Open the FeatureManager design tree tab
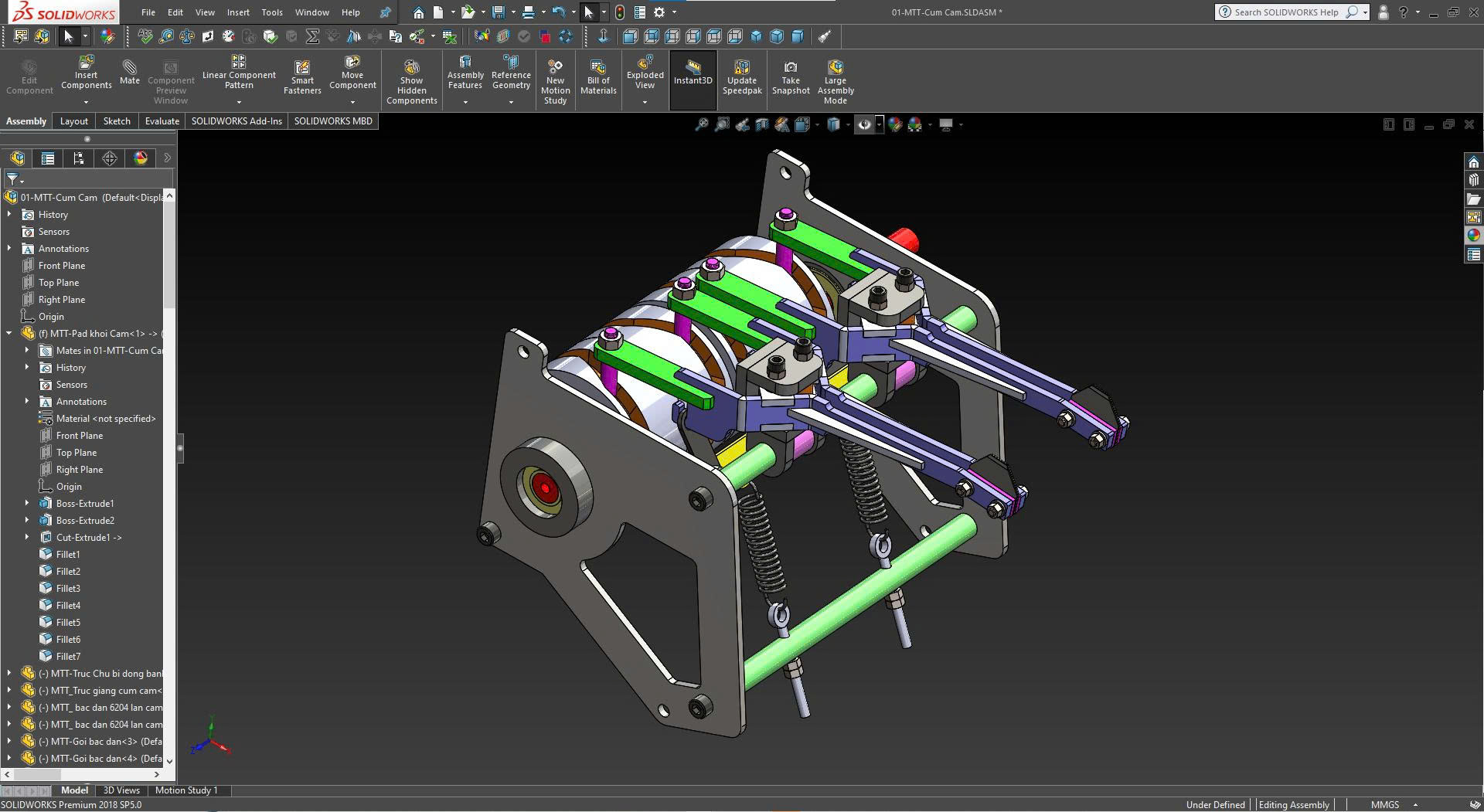1484x812 pixels. [x=18, y=158]
